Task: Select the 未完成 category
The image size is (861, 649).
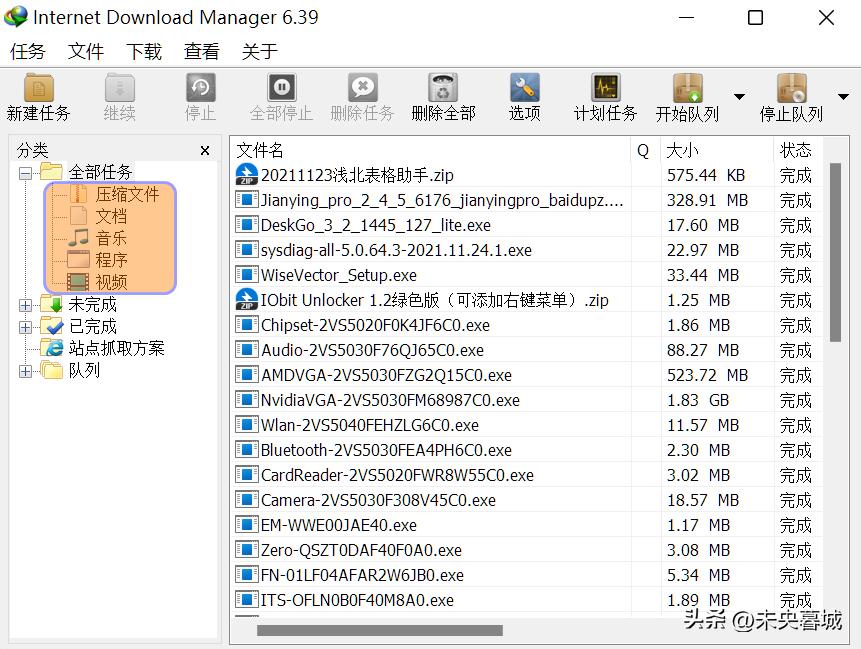Action: tap(93, 304)
